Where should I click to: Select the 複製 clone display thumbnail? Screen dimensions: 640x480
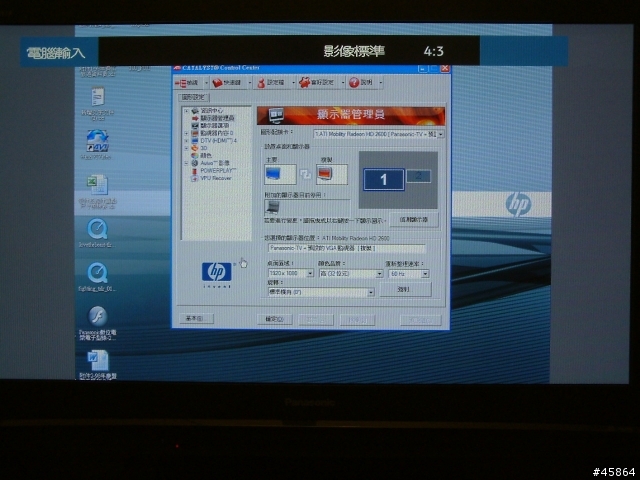[x=331, y=174]
